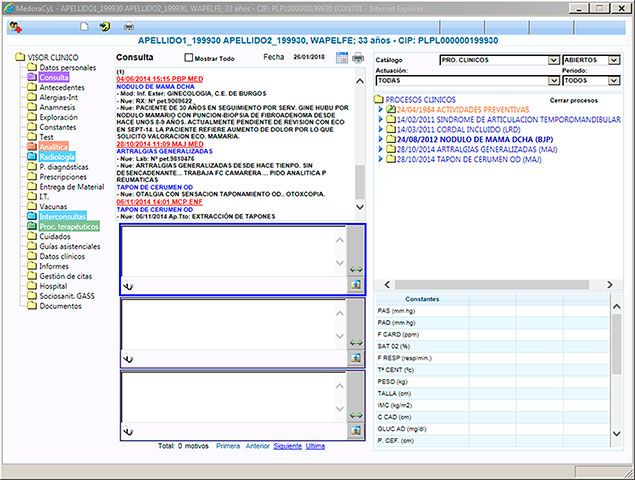
Task: Enable the Mostrar Todo checkbox
Action: tap(188, 59)
